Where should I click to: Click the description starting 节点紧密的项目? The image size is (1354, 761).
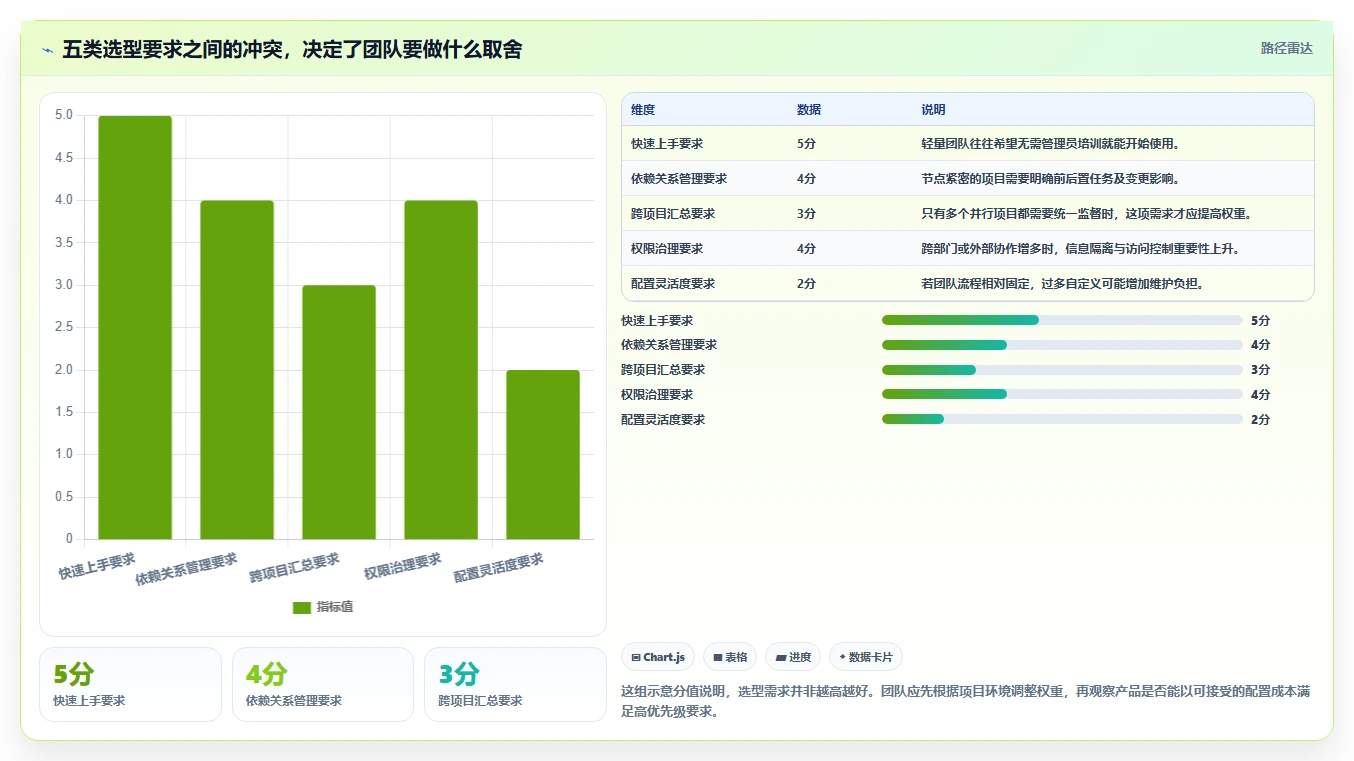click(1052, 179)
